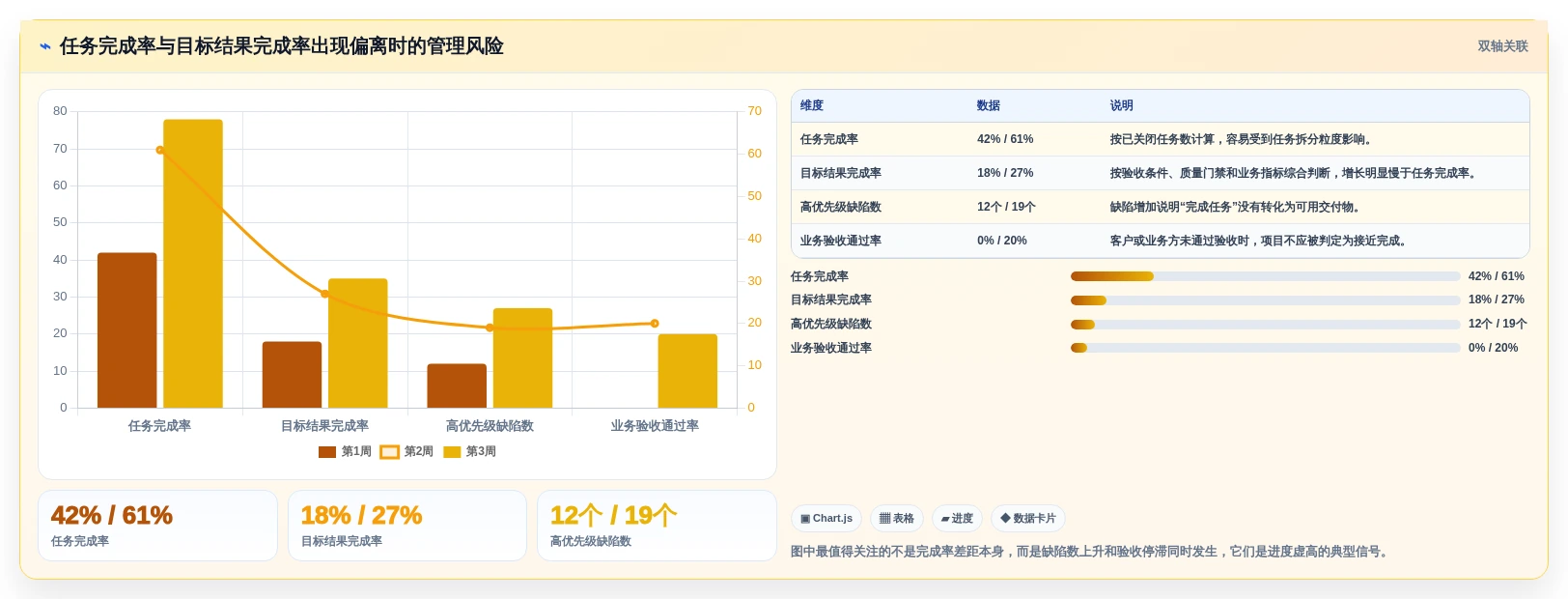
Task: Click the 第2周 outlined legend color box
Action: click(x=389, y=452)
